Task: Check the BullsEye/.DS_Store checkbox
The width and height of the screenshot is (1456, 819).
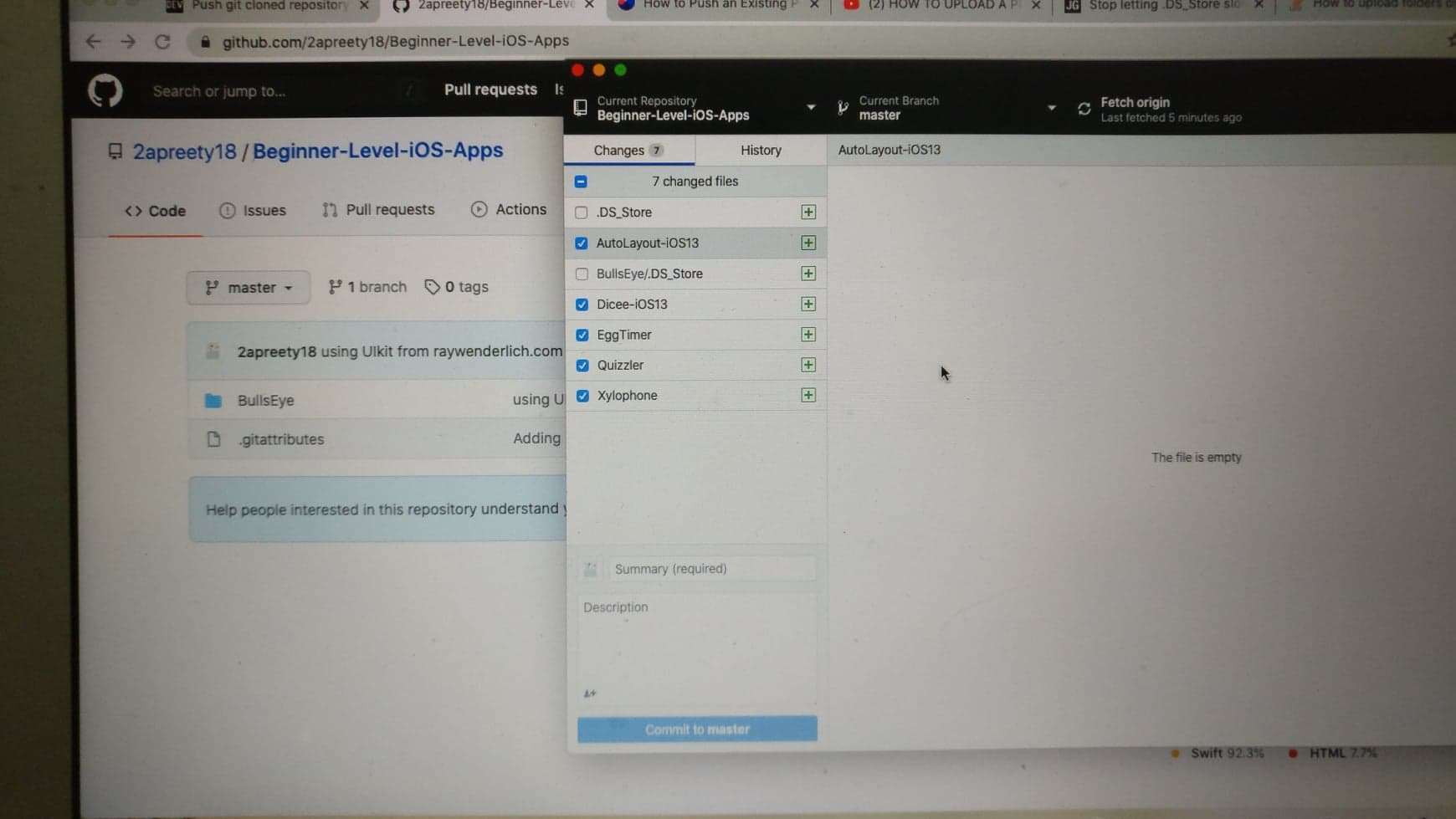Action: click(582, 274)
